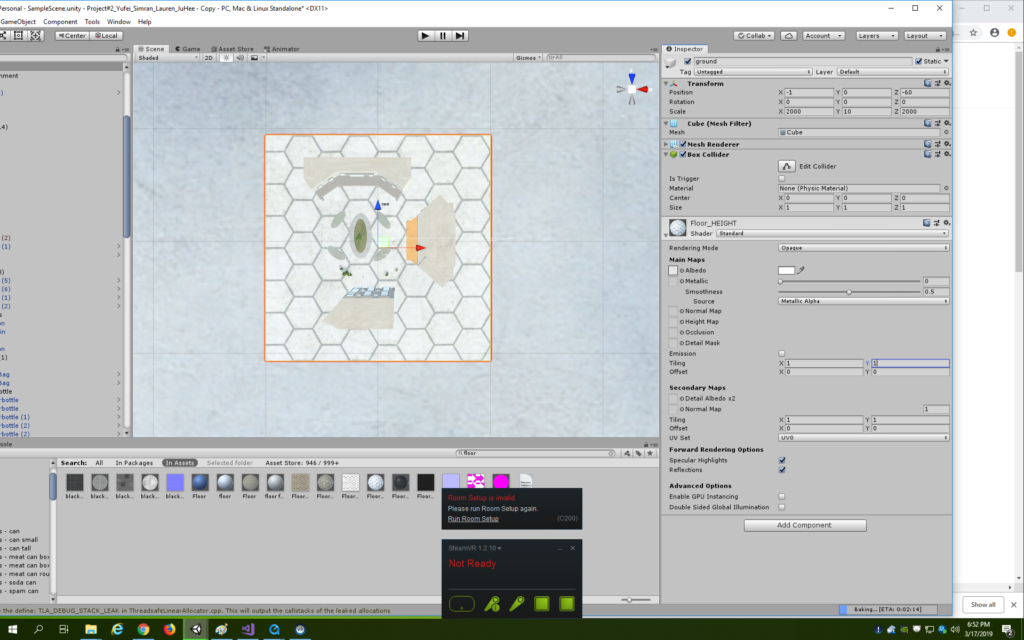Open the Collab dropdown

click(x=754, y=36)
